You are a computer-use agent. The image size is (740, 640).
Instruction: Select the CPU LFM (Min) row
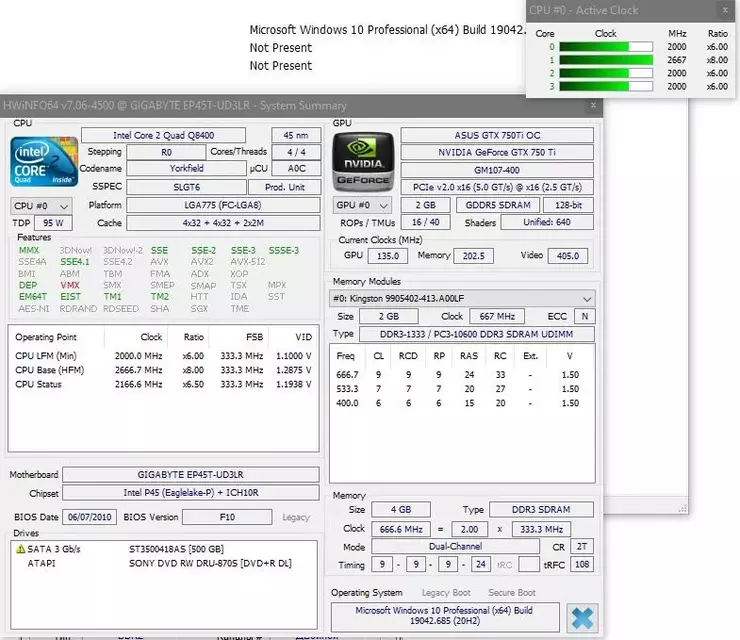coord(163,356)
